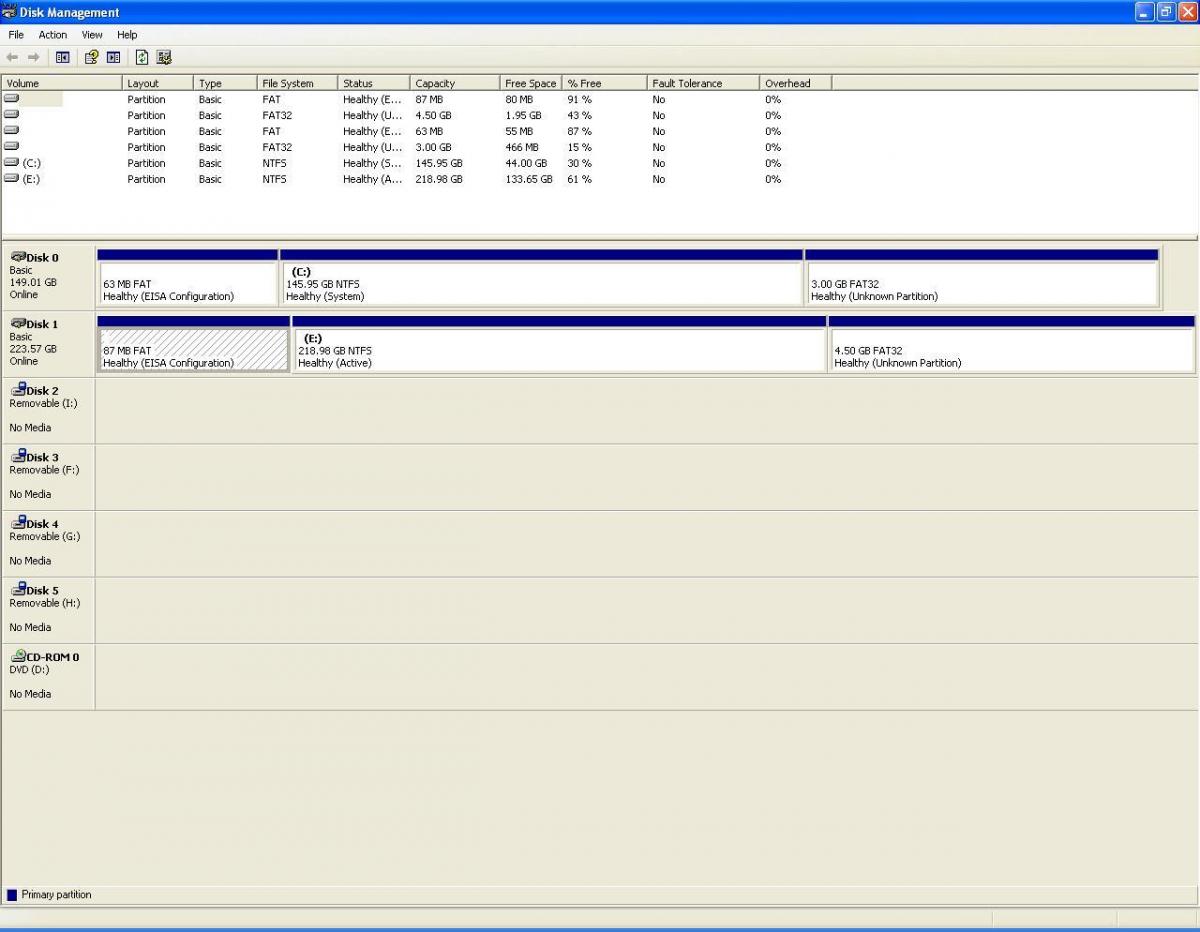Click the Disk 3 removable (F:) icon
This screenshot has height=932, width=1200.
18,457
